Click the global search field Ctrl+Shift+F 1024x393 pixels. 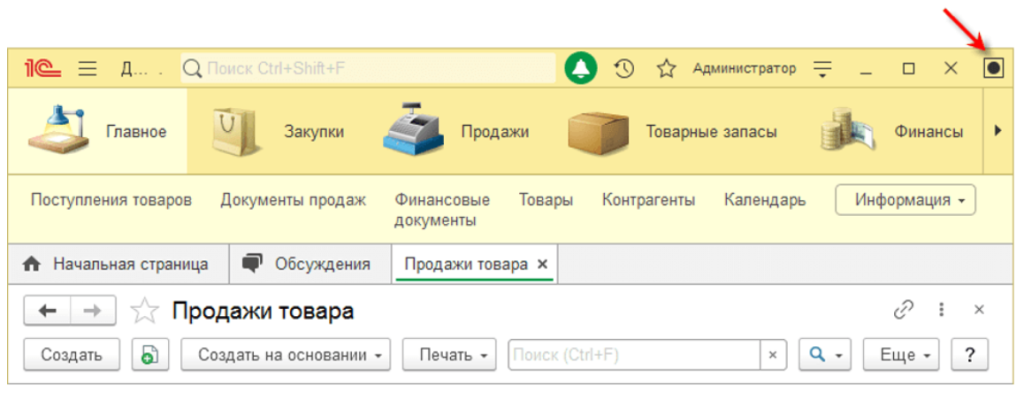click(x=368, y=68)
